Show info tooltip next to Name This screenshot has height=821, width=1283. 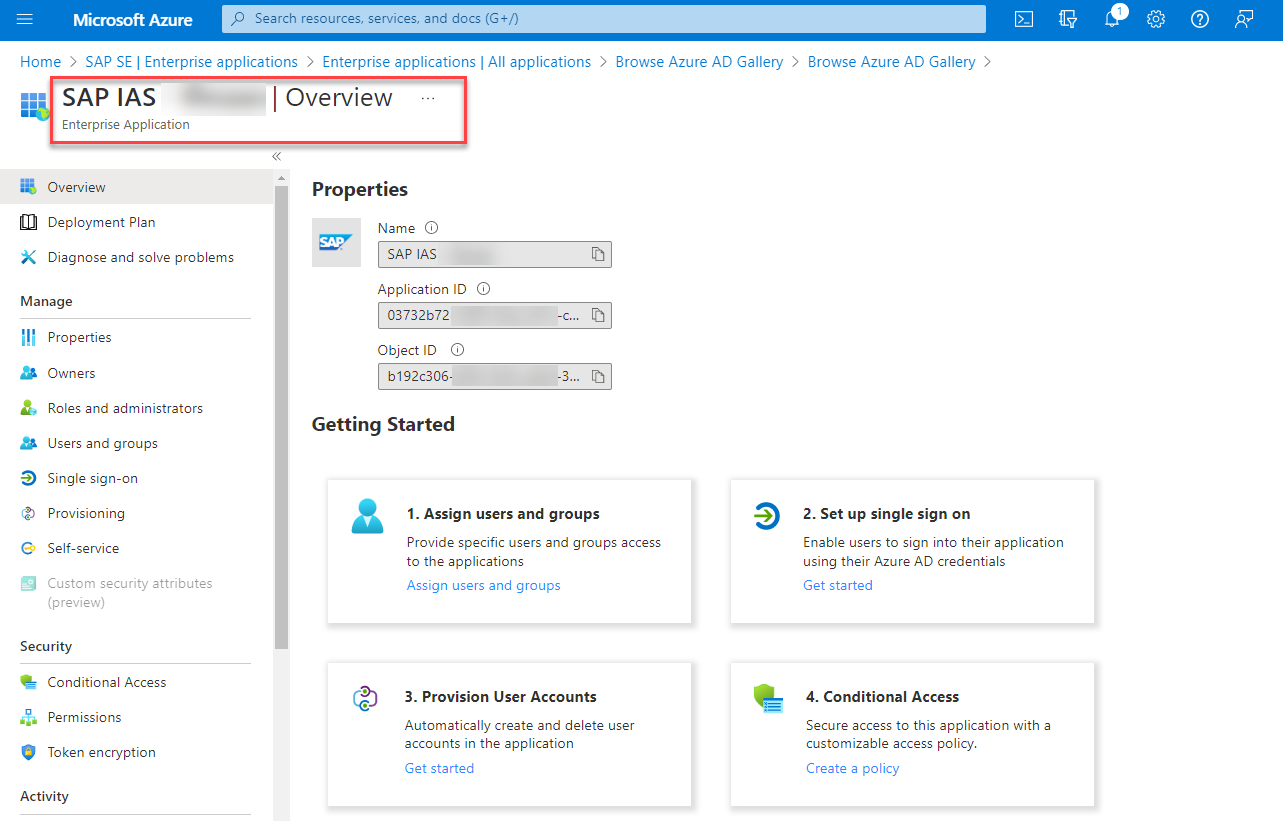click(431, 228)
